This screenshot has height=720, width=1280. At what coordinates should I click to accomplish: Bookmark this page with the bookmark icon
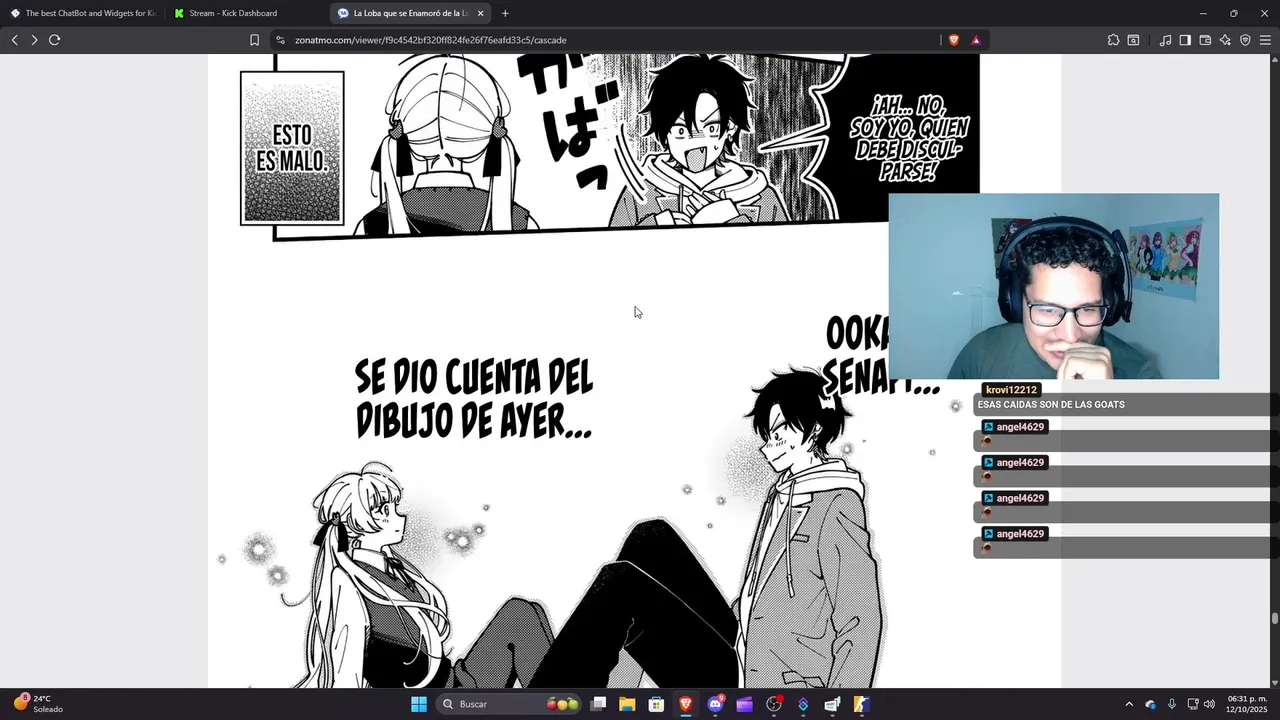[x=254, y=40]
